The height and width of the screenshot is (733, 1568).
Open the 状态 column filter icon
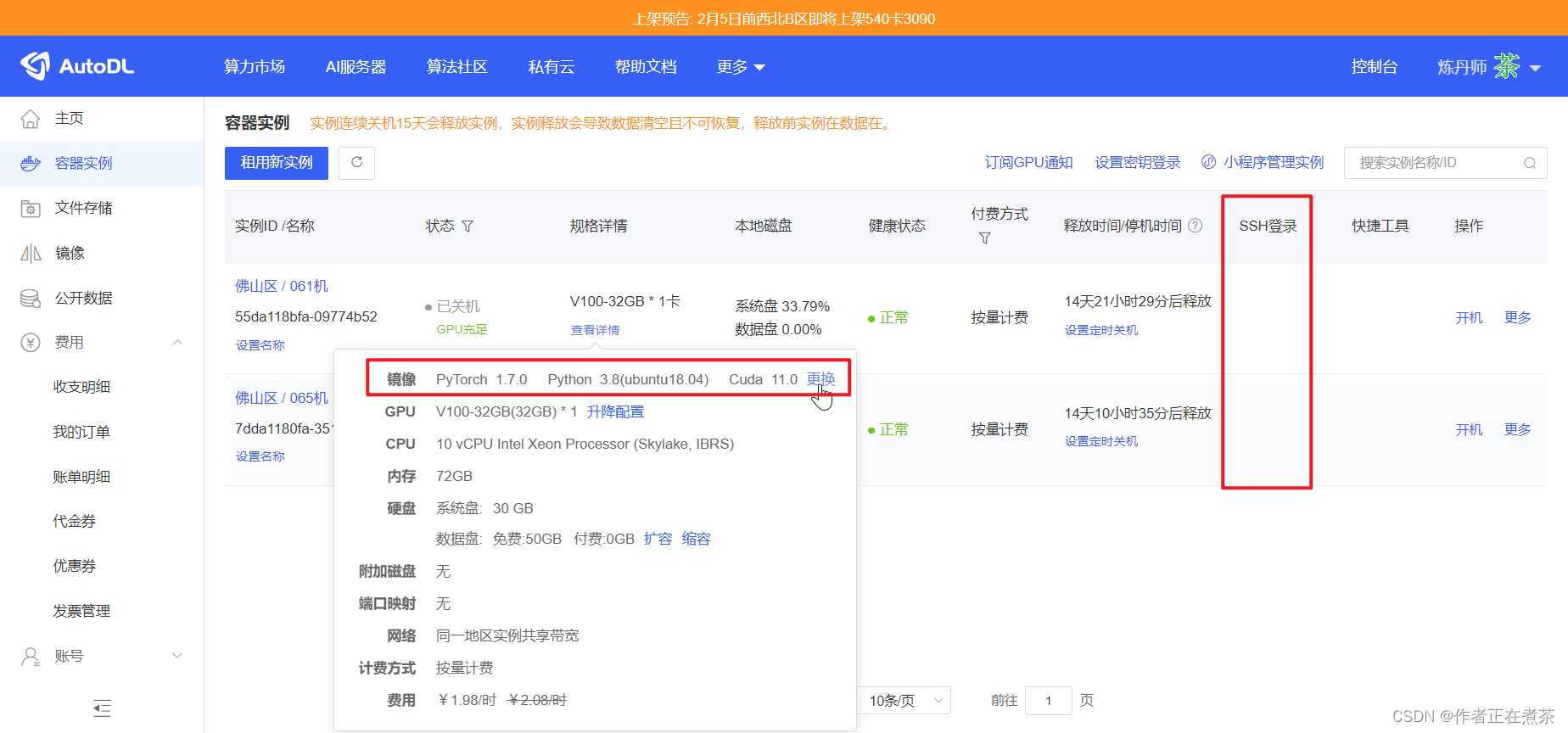pyautogui.click(x=468, y=227)
